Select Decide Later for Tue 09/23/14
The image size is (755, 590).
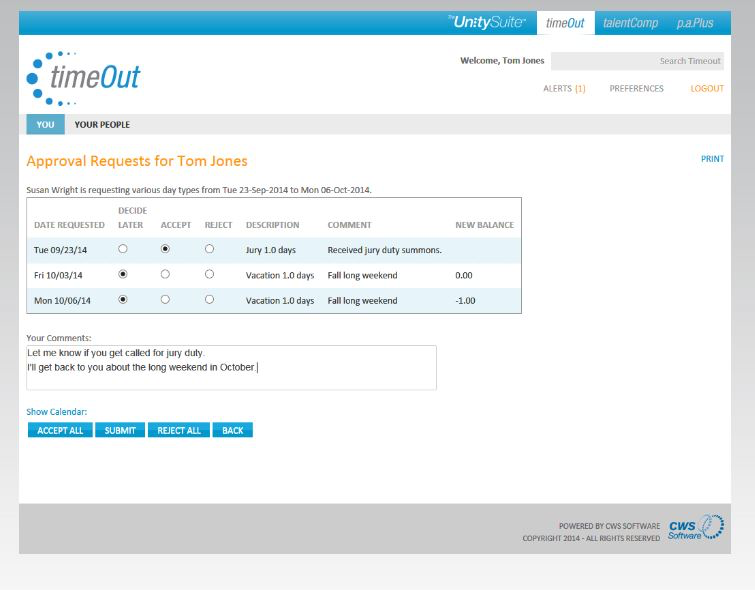click(x=123, y=249)
